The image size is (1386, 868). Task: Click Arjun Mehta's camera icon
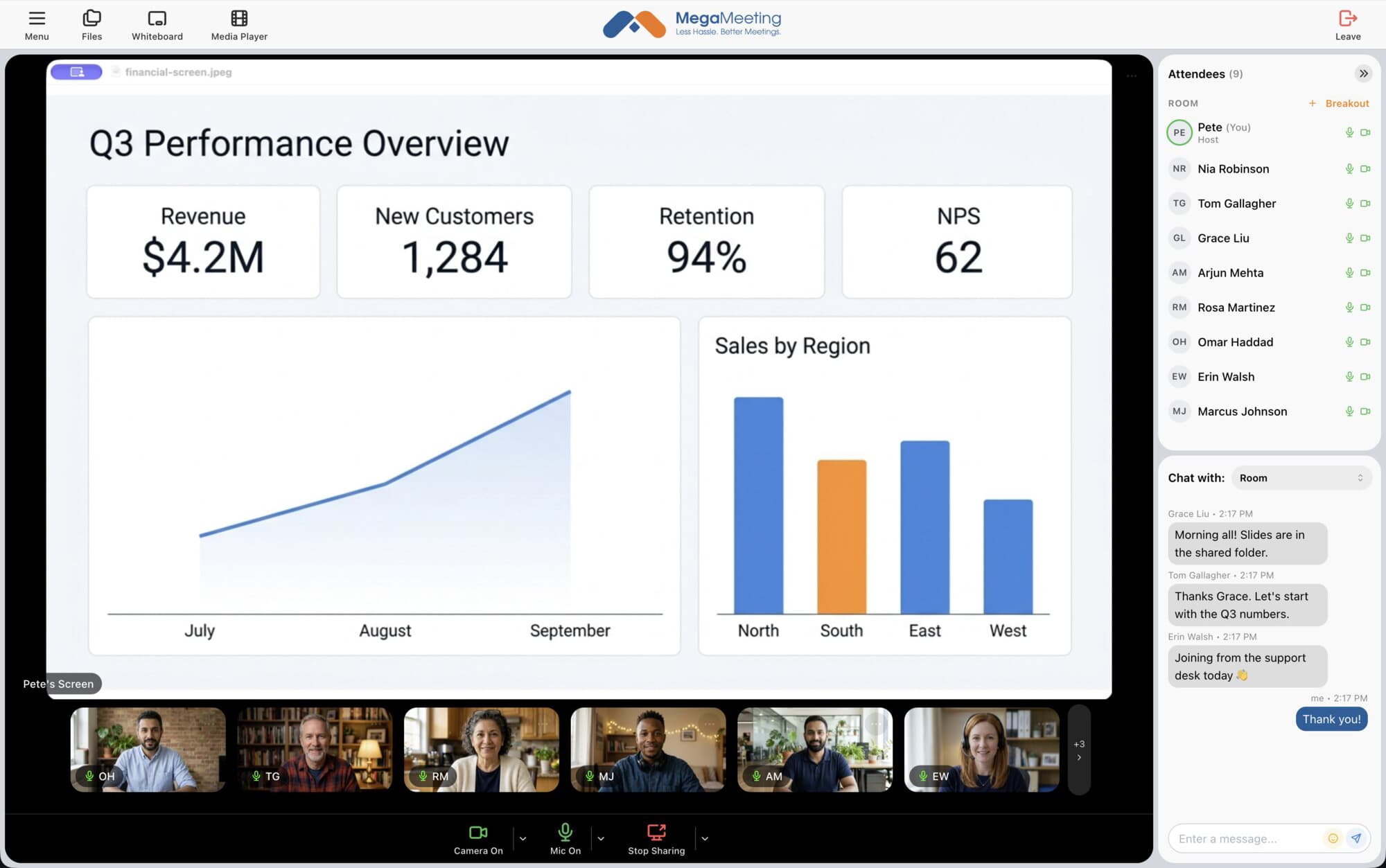click(1365, 272)
